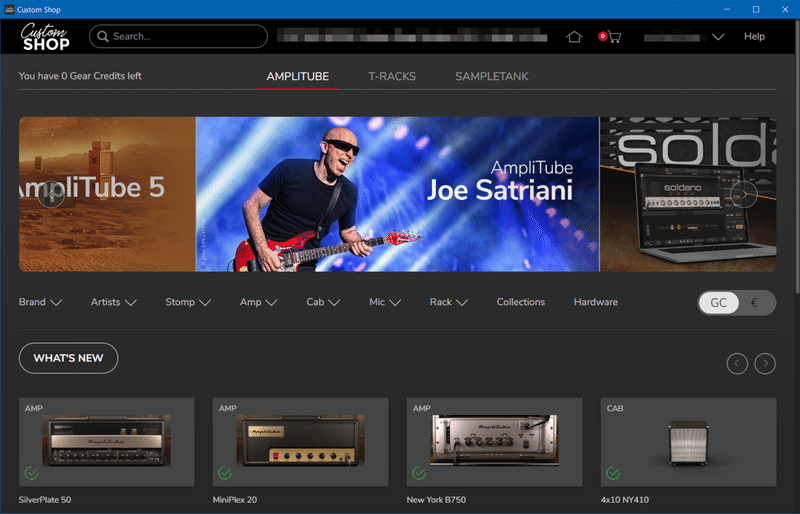Click the WHAT'S NEW button
800x514 pixels.
coord(68,358)
